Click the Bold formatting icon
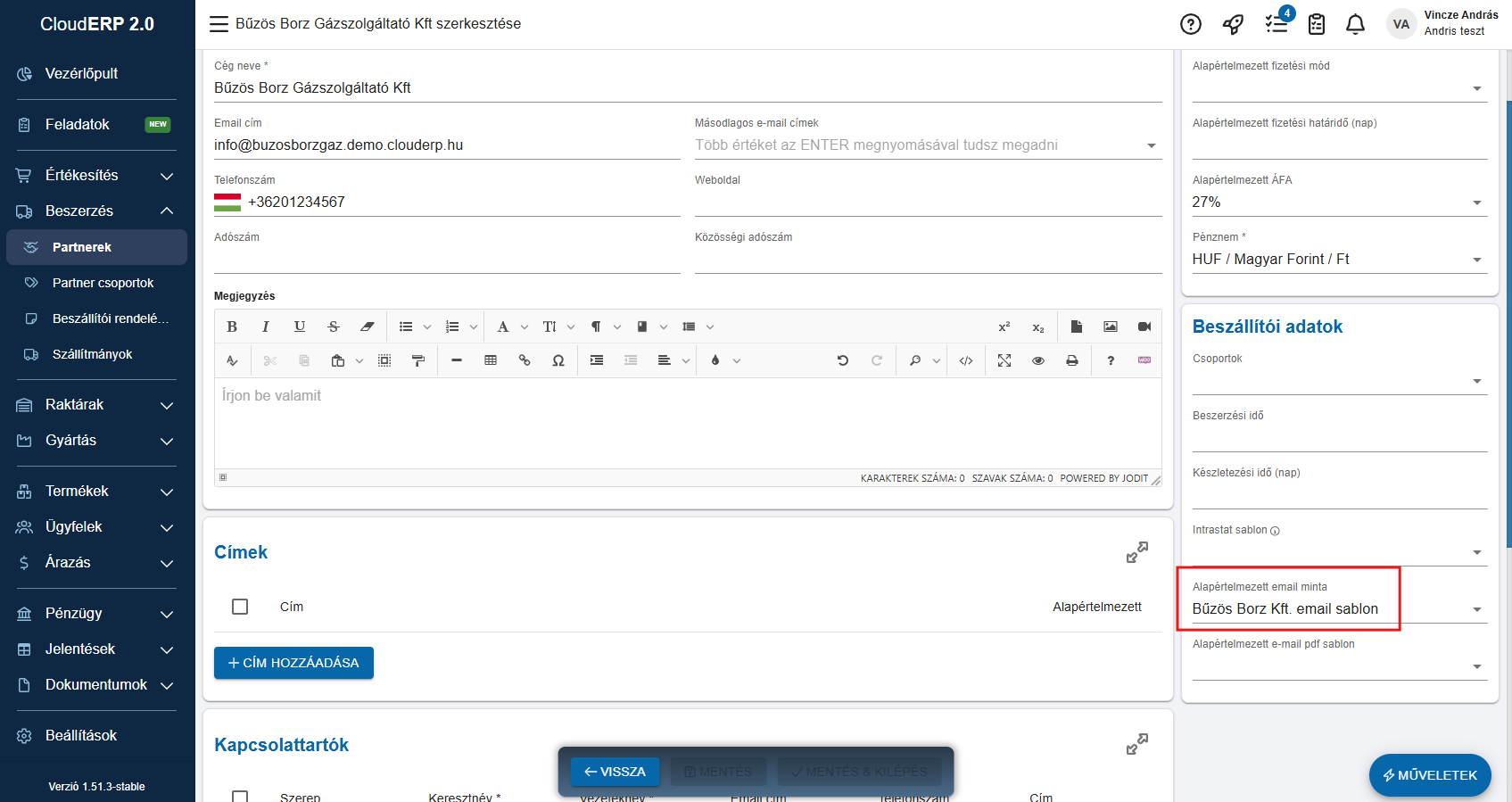Screen dimensions: 1512x802 pos(232,327)
